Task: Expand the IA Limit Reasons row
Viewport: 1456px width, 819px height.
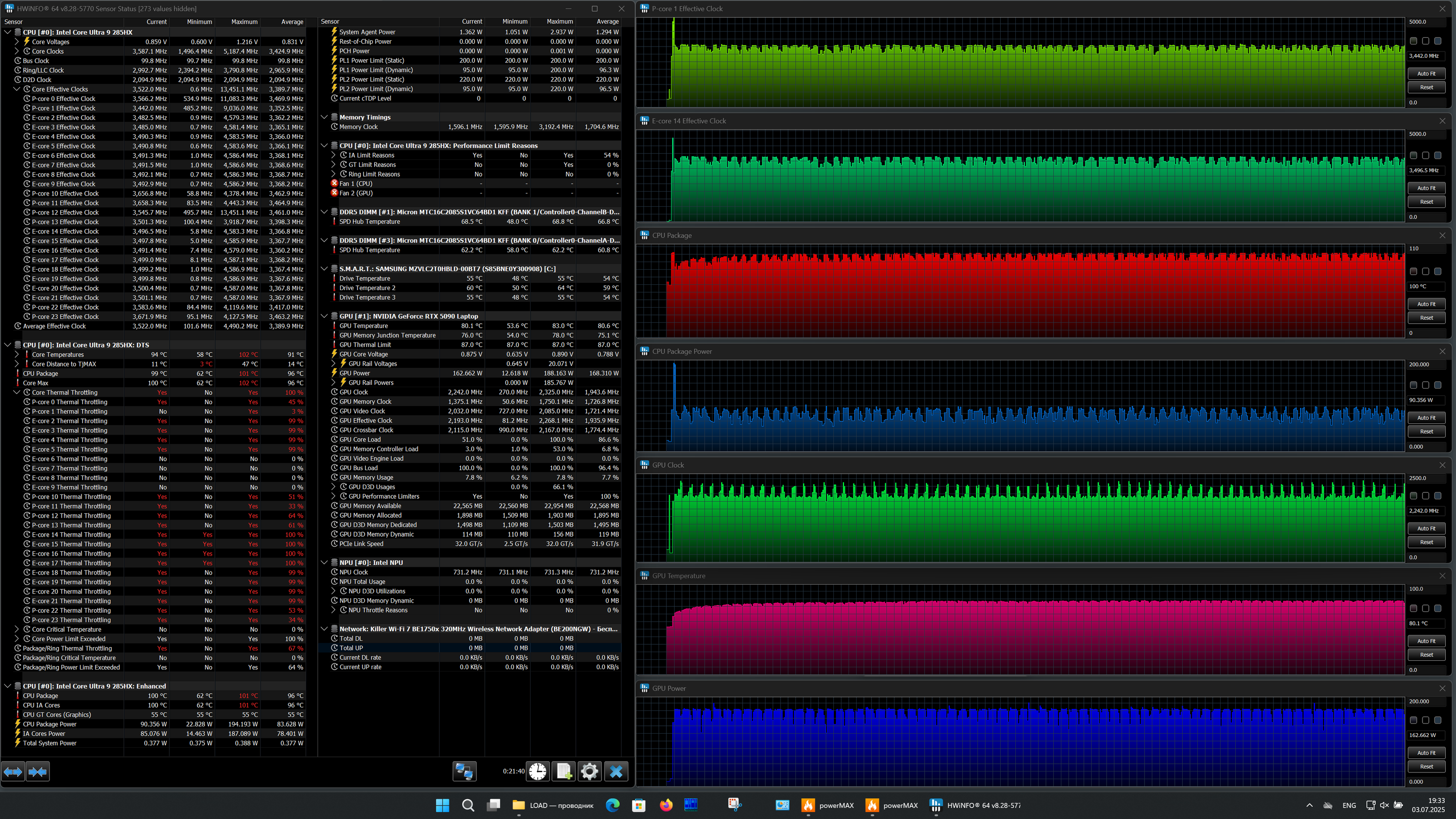Action: click(333, 155)
